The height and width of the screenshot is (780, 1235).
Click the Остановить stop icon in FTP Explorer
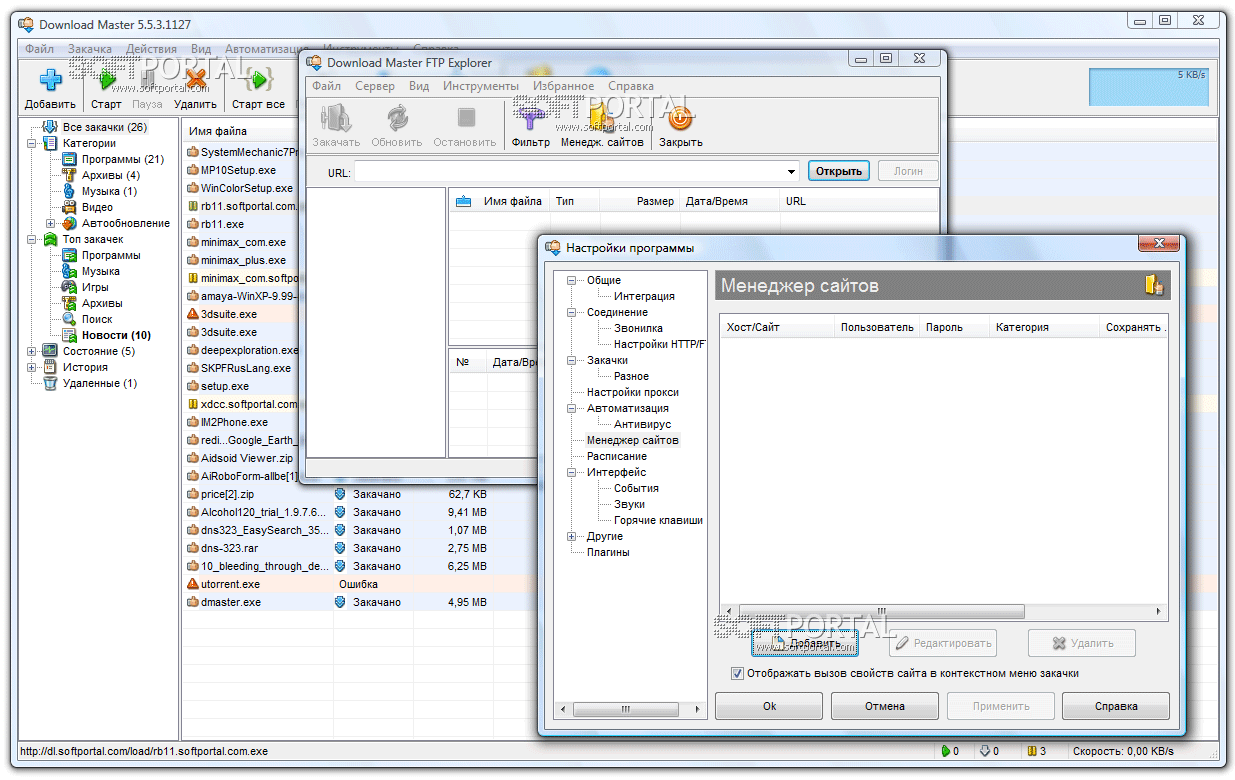click(465, 118)
